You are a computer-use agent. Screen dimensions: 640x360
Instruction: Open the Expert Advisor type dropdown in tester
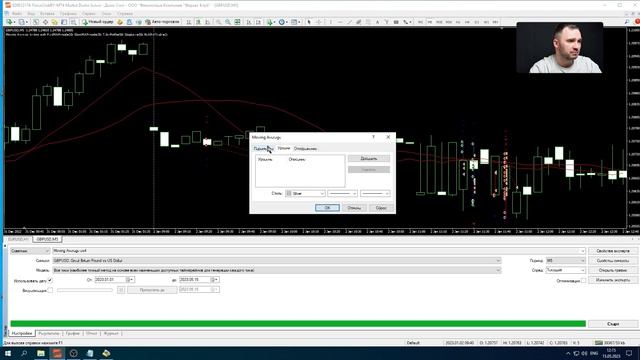pos(30,251)
